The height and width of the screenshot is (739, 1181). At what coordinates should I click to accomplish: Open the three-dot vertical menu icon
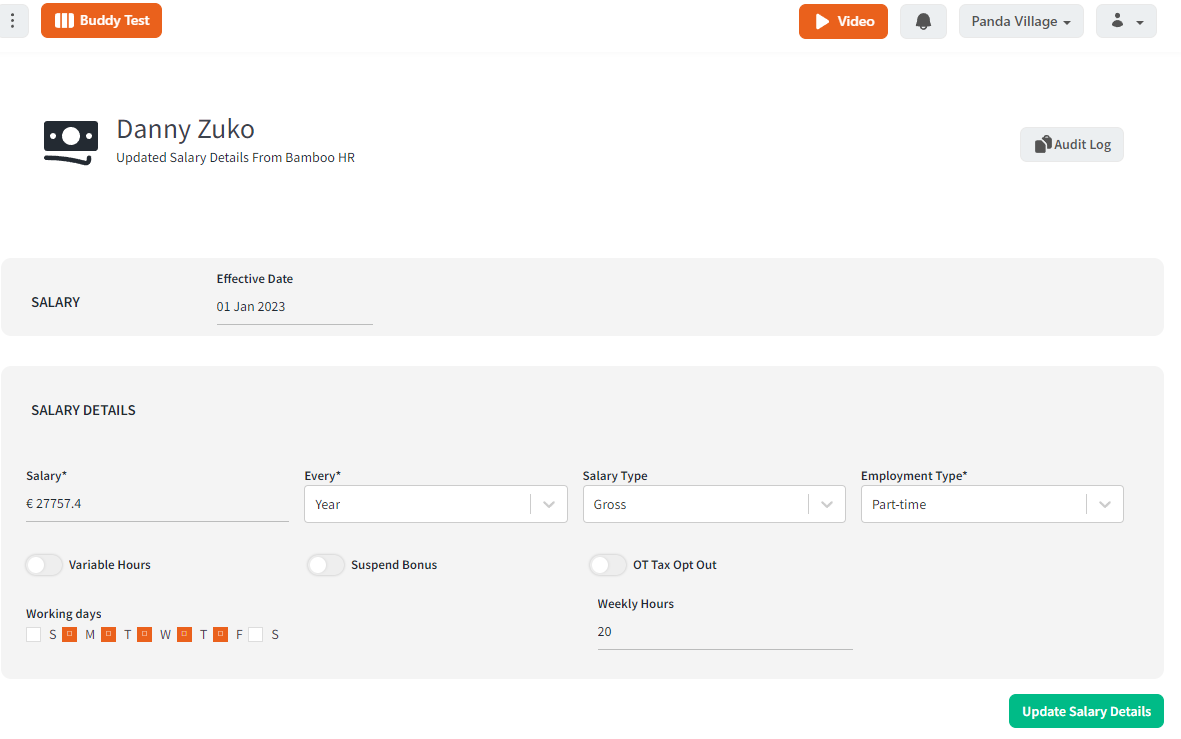tap(12, 20)
